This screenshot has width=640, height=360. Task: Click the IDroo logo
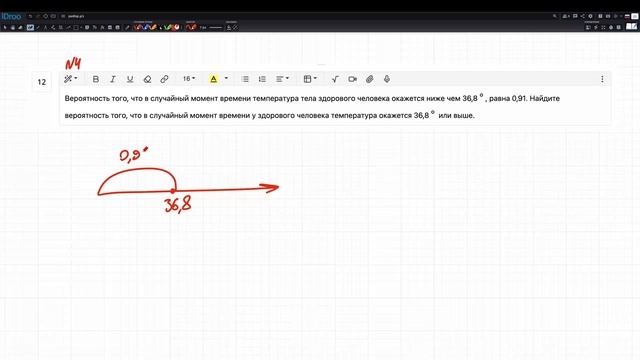coord(11,16)
